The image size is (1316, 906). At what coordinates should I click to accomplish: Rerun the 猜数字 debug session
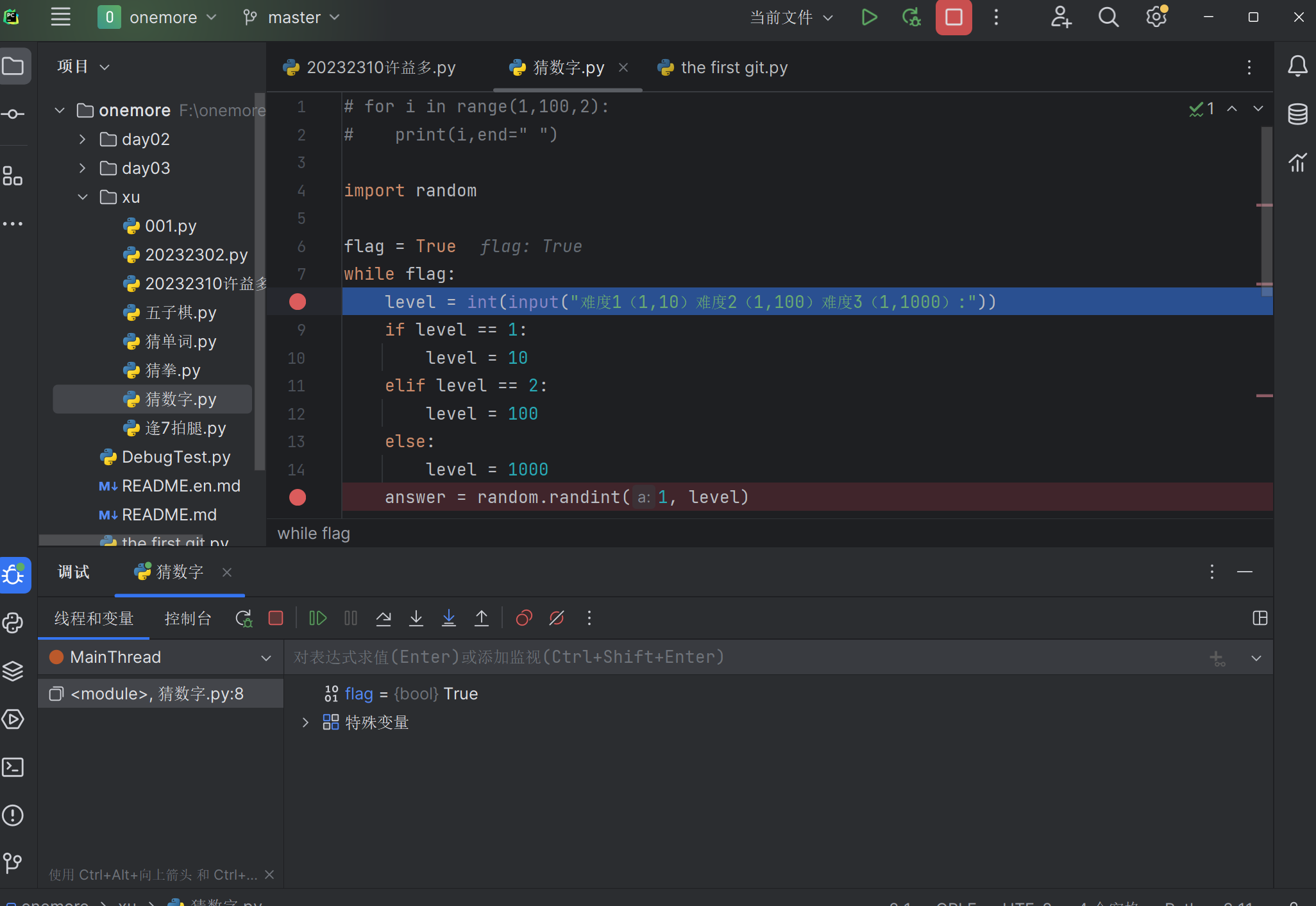pyautogui.click(x=244, y=618)
